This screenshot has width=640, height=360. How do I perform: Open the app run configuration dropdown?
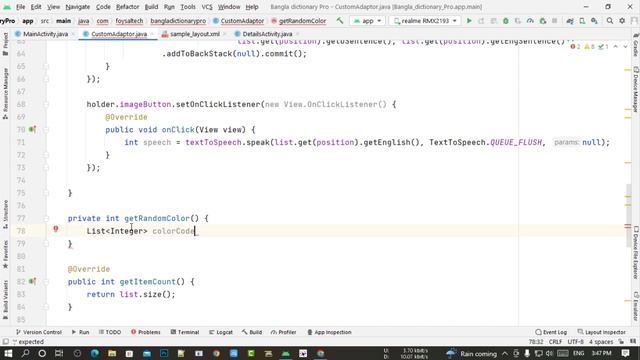point(367,20)
